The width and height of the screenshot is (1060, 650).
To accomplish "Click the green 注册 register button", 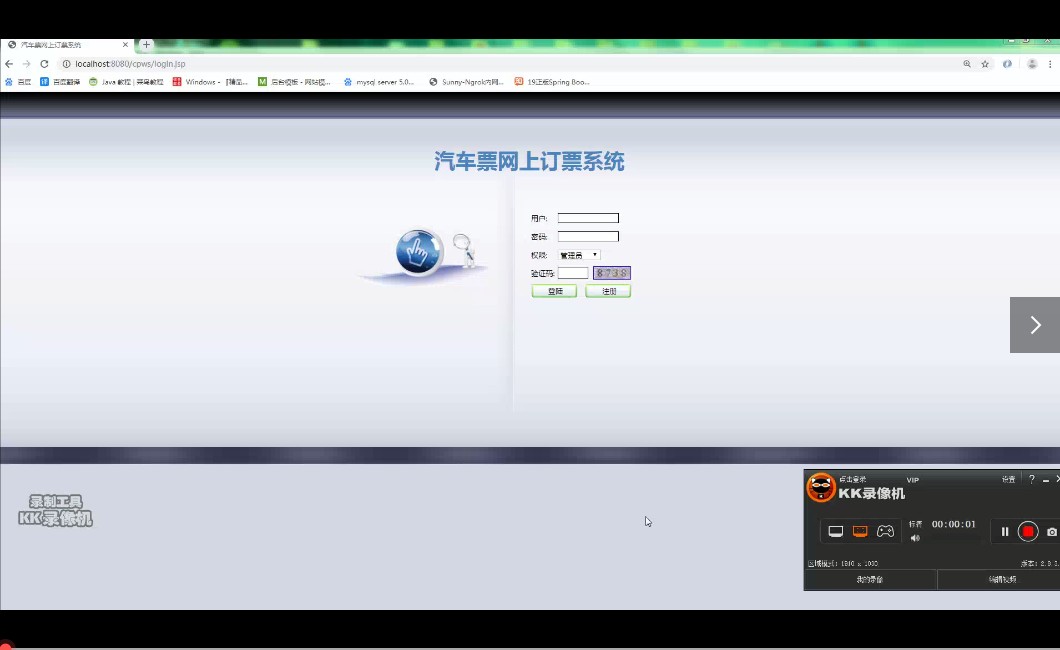I will coord(608,291).
